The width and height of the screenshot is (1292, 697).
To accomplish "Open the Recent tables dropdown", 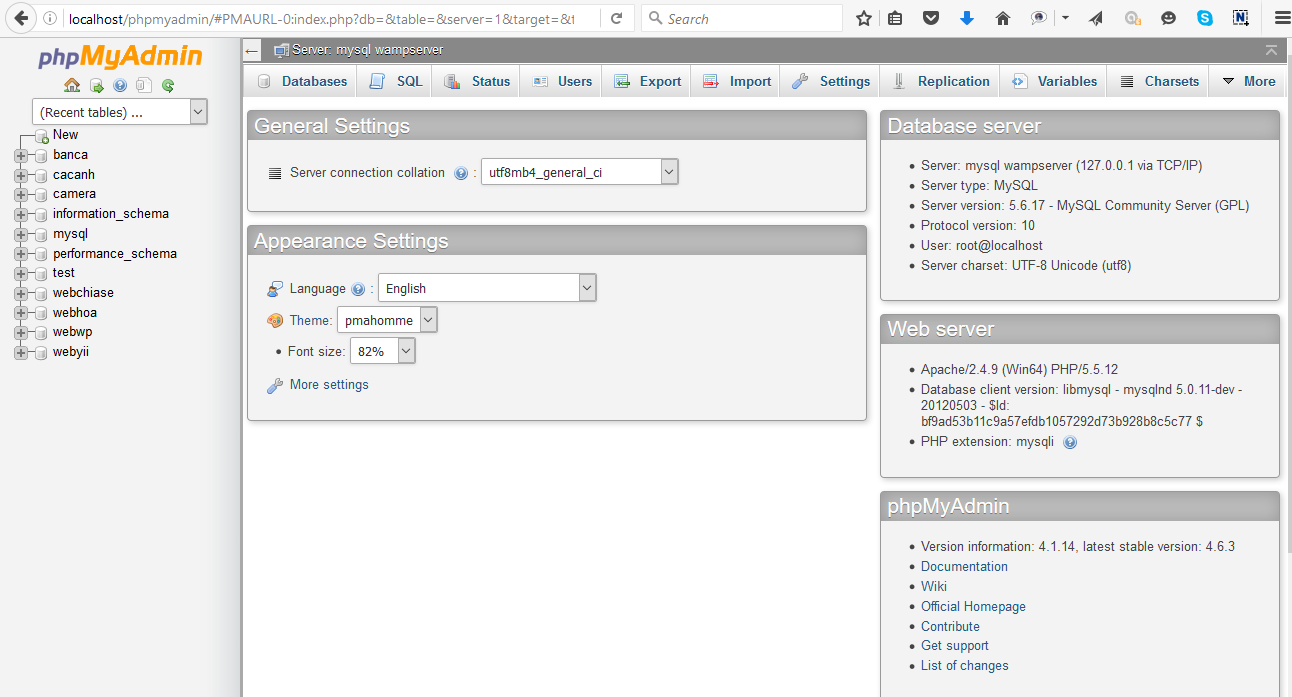I will click(119, 112).
